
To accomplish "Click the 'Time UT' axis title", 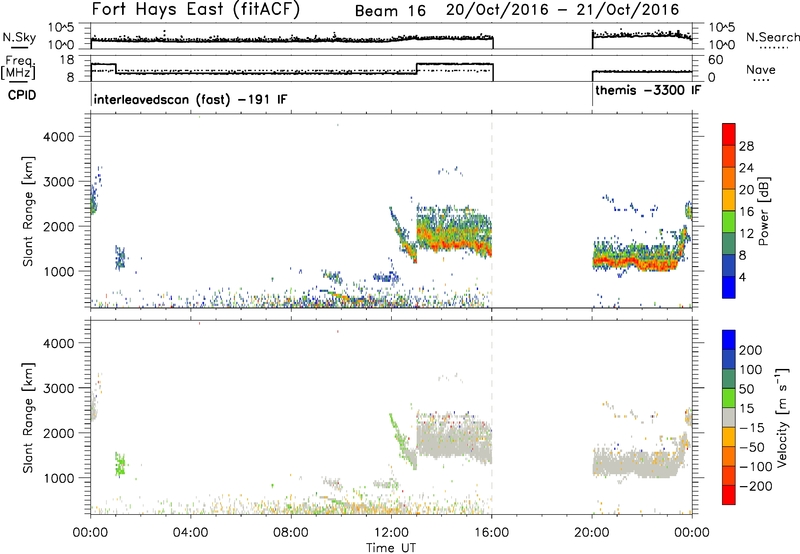I will (x=391, y=547).
